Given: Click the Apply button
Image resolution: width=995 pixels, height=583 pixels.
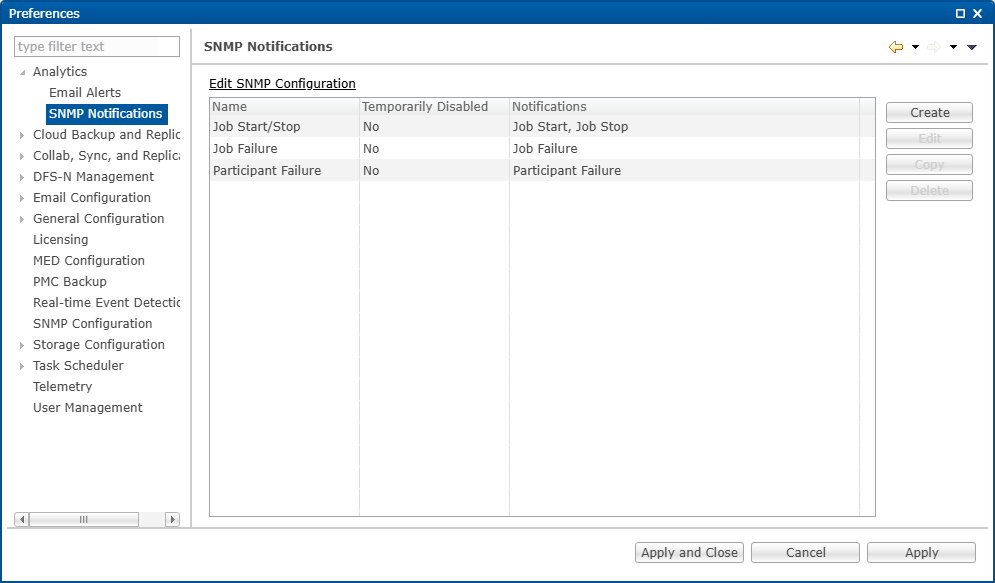Looking at the screenshot, I should tap(921, 553).
